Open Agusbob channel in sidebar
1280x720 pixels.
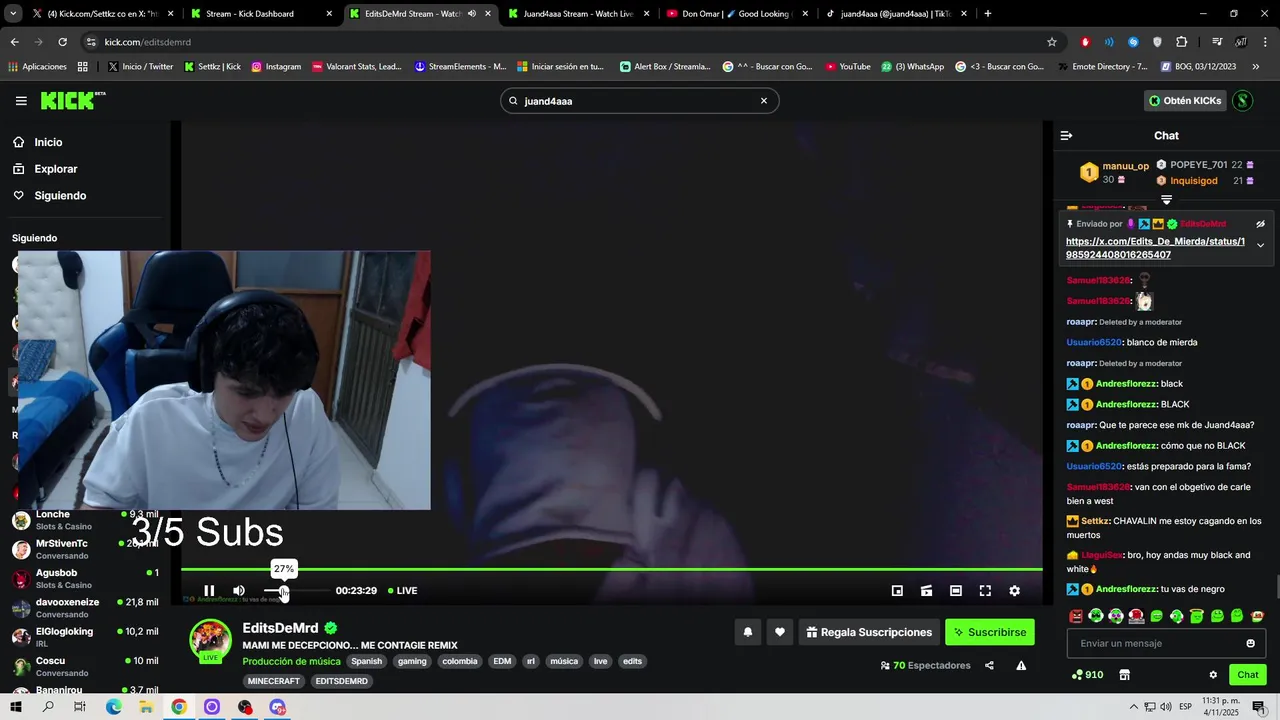[85, 579]
